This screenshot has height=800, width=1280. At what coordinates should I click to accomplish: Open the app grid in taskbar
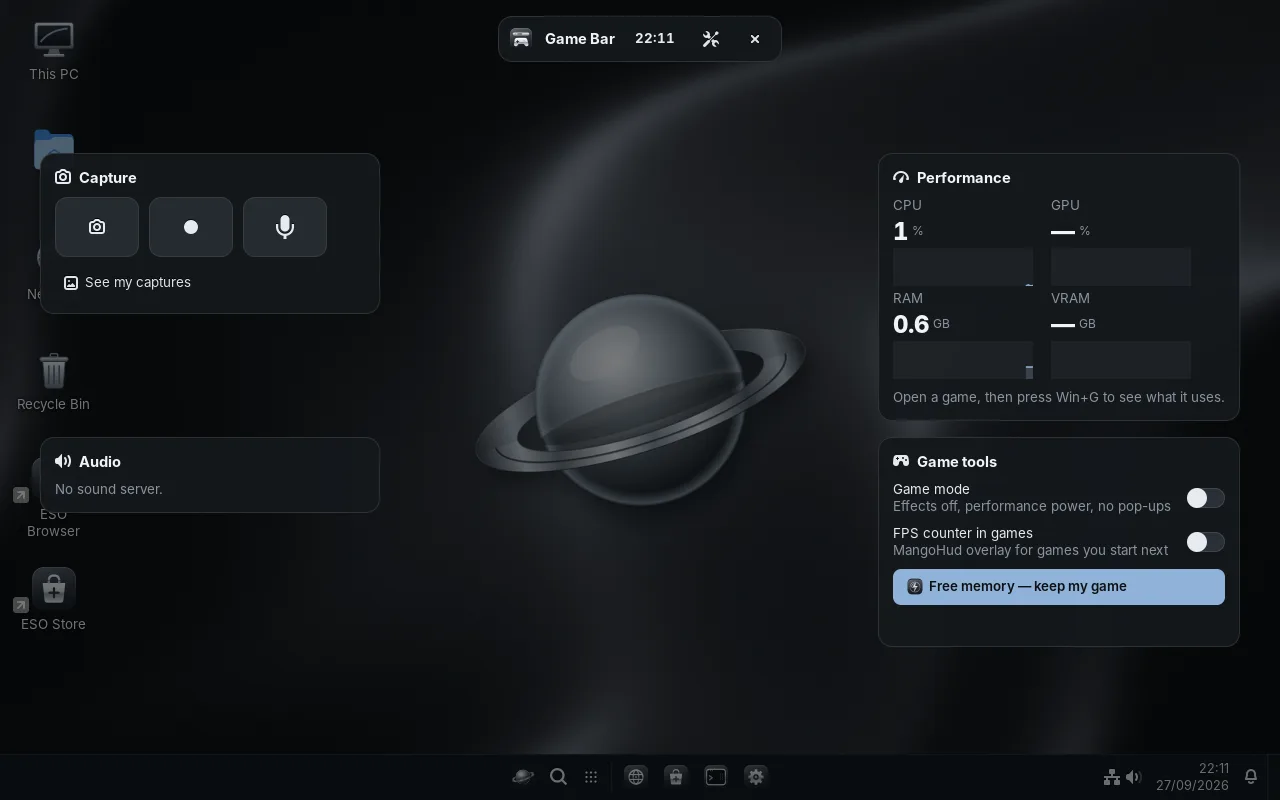coord(591,777)
